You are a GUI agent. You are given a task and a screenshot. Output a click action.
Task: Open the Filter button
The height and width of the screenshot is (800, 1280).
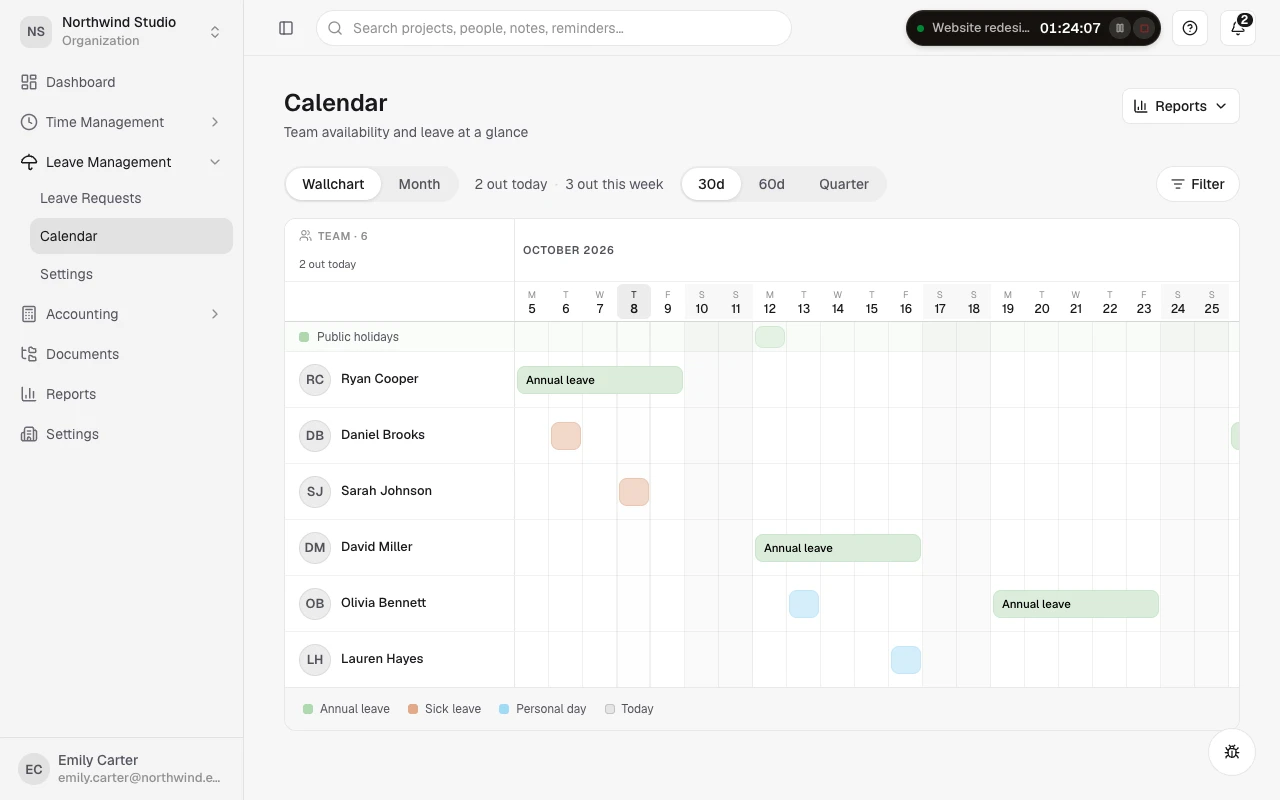coord(1198,184)
